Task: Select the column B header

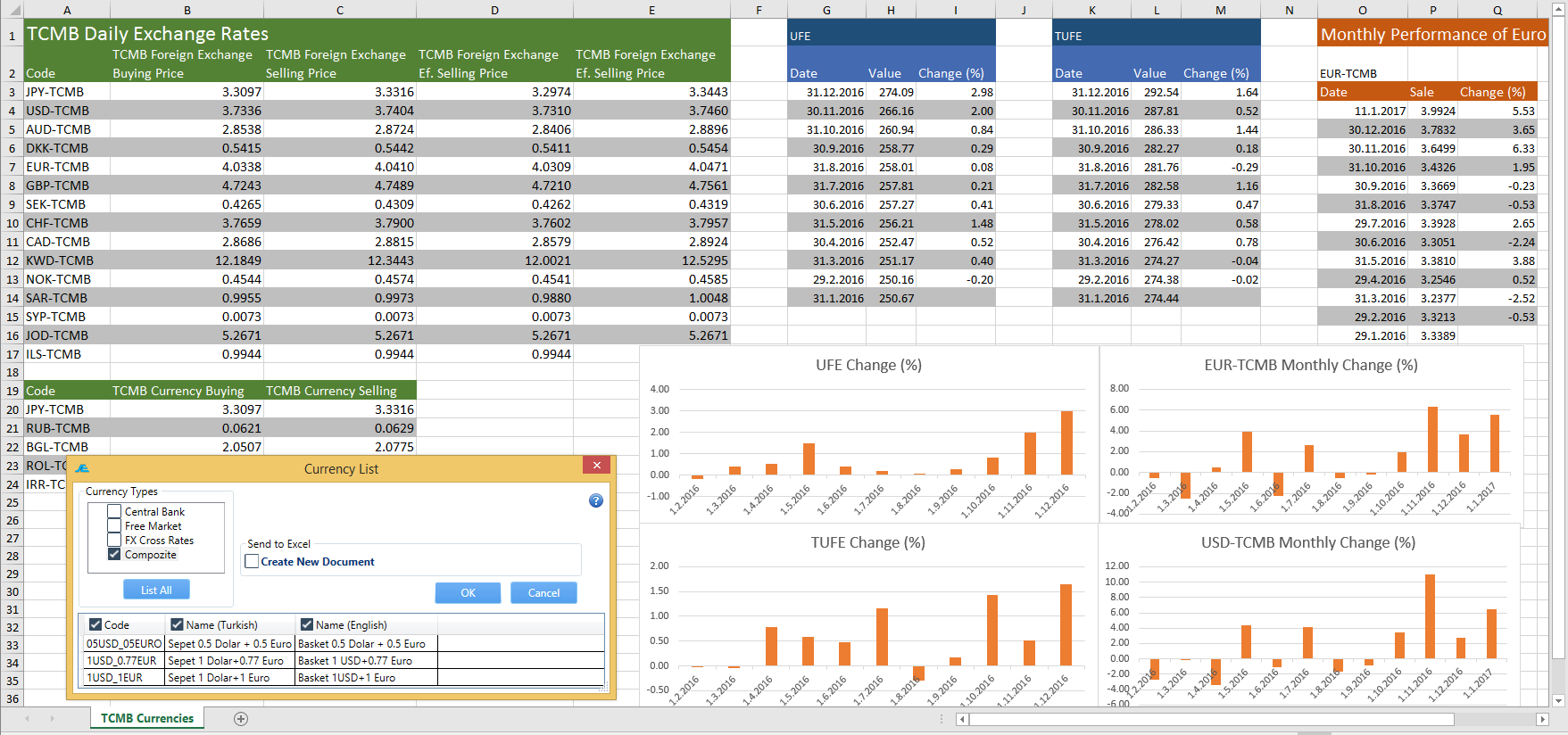Action: click(187, 10)
